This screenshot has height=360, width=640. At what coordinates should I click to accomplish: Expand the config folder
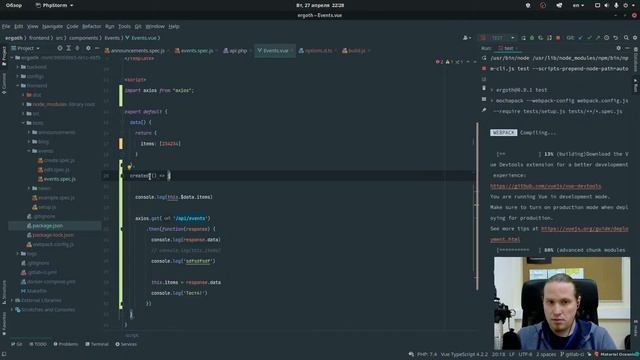(x=18, y=76)
